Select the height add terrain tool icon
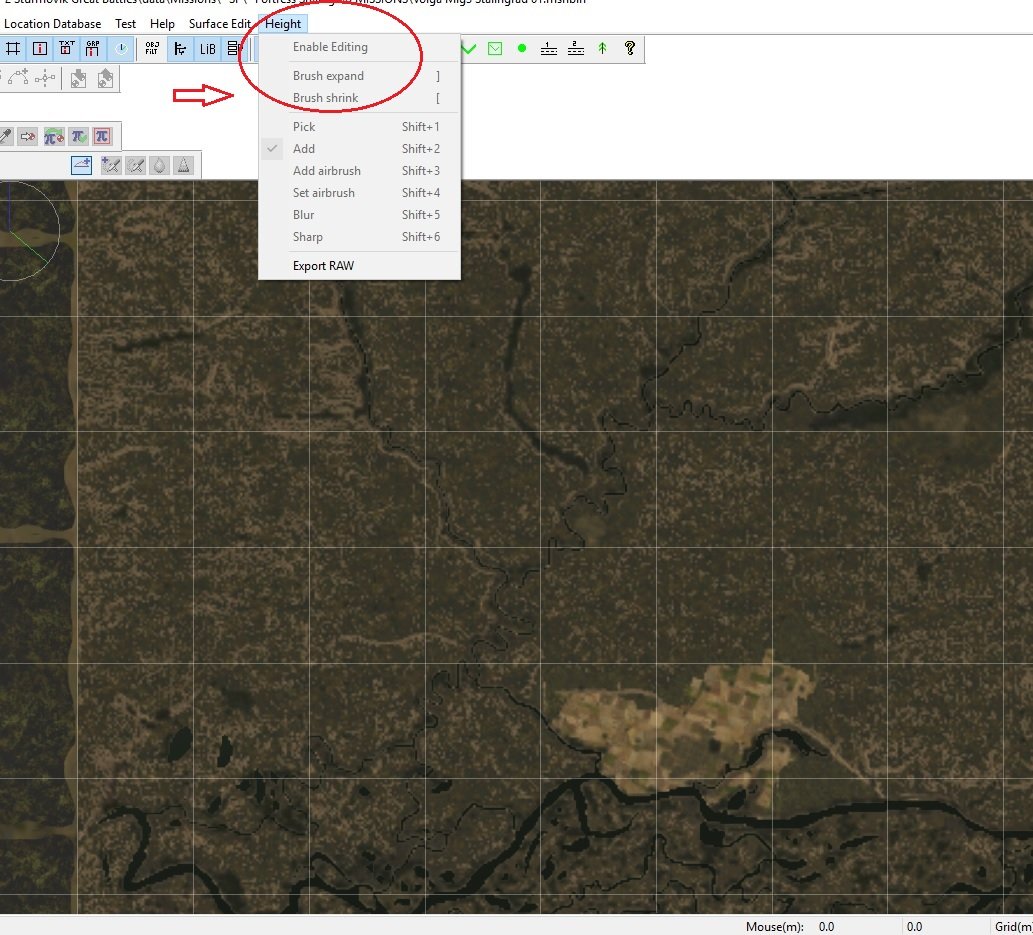Viewport: 1033px width, 935px height. pos(82,165)
